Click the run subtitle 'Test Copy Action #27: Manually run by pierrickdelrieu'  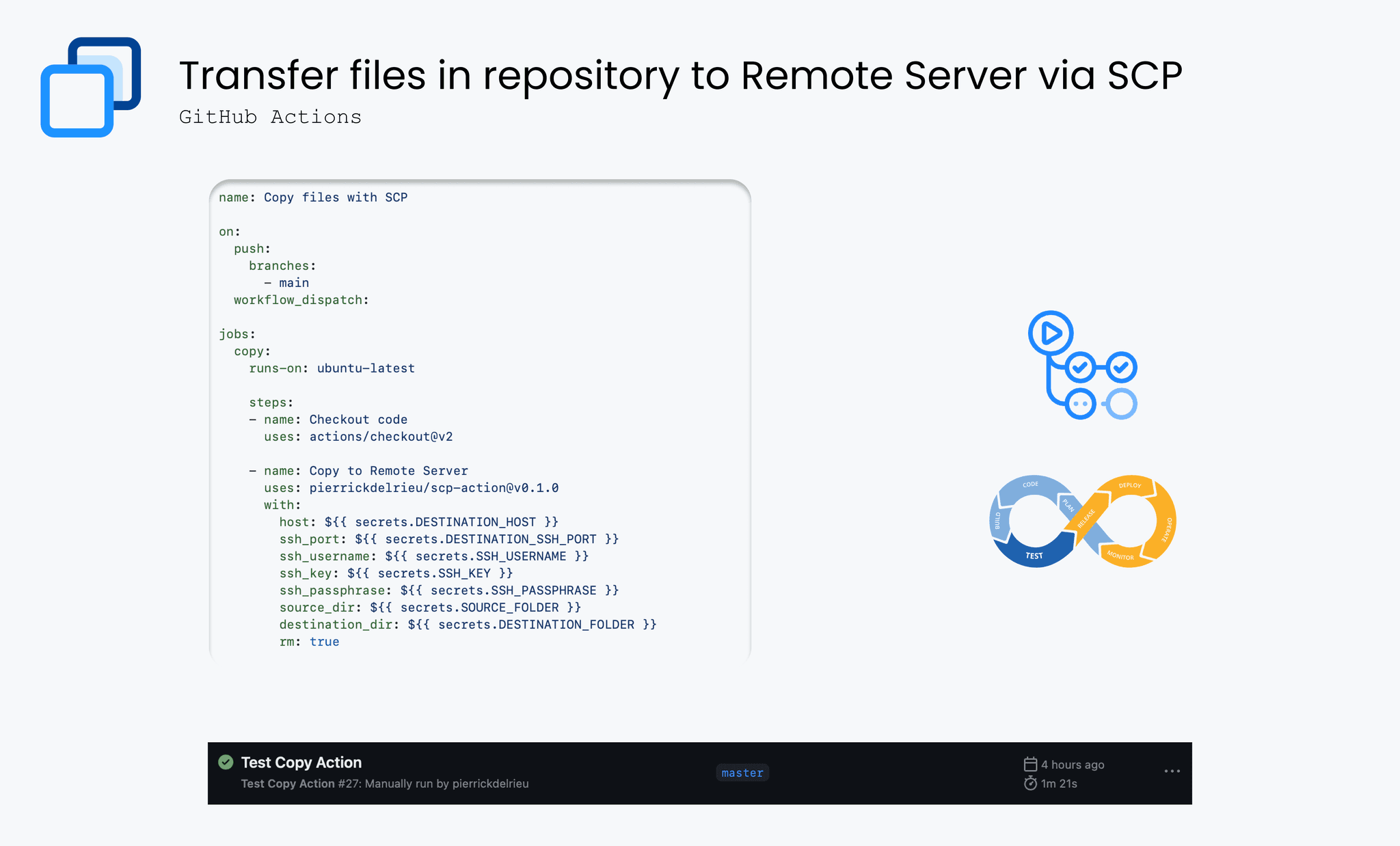(385, 784)
